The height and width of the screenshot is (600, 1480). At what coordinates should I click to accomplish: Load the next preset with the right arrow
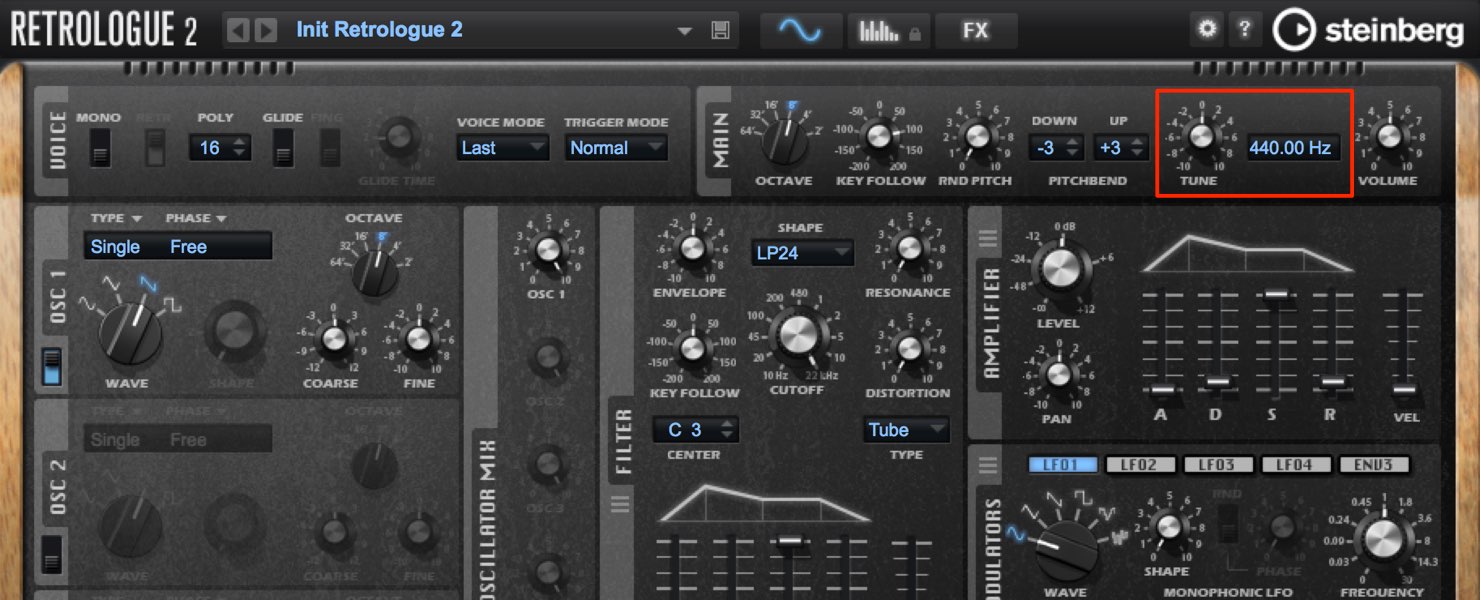point(266,30)
